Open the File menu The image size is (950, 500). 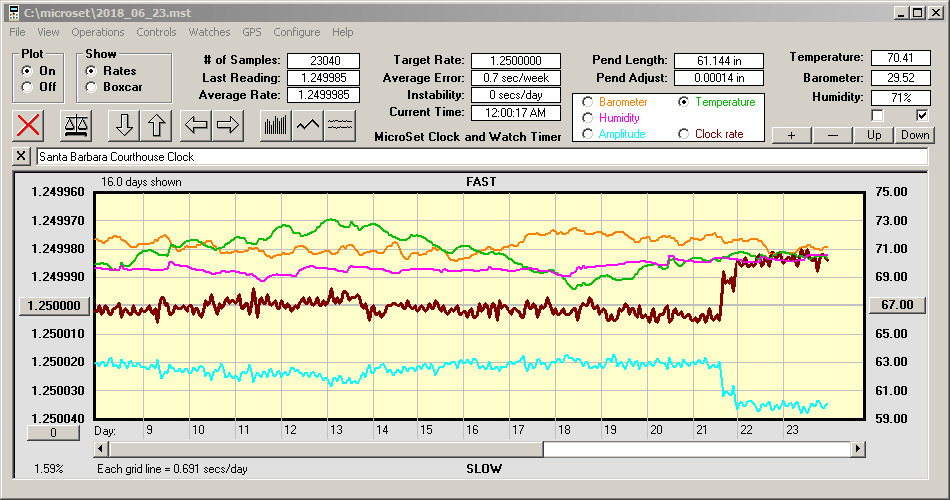click(x=17, y=32)
